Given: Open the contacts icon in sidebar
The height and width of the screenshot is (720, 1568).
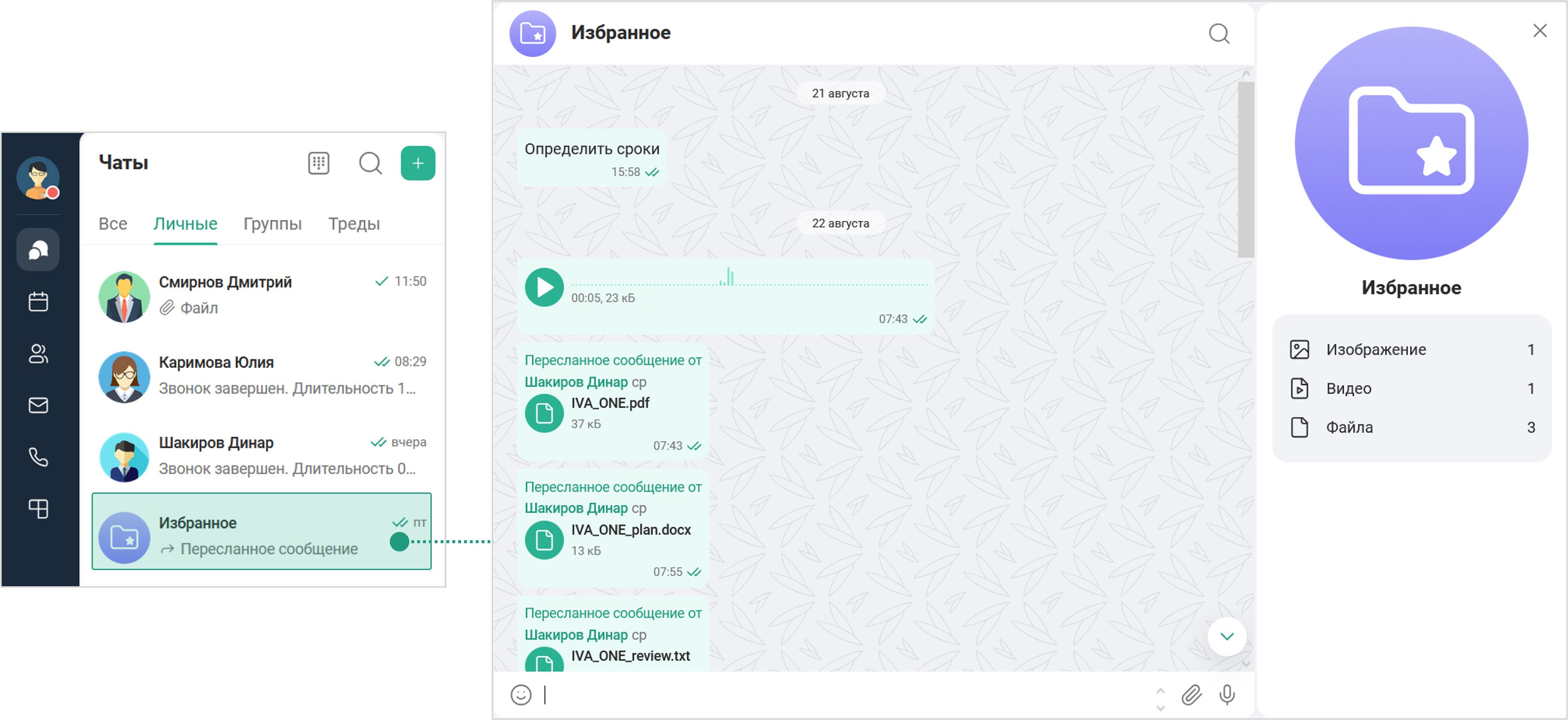Looking at the screenshot, I should click(x=38, y=354).
